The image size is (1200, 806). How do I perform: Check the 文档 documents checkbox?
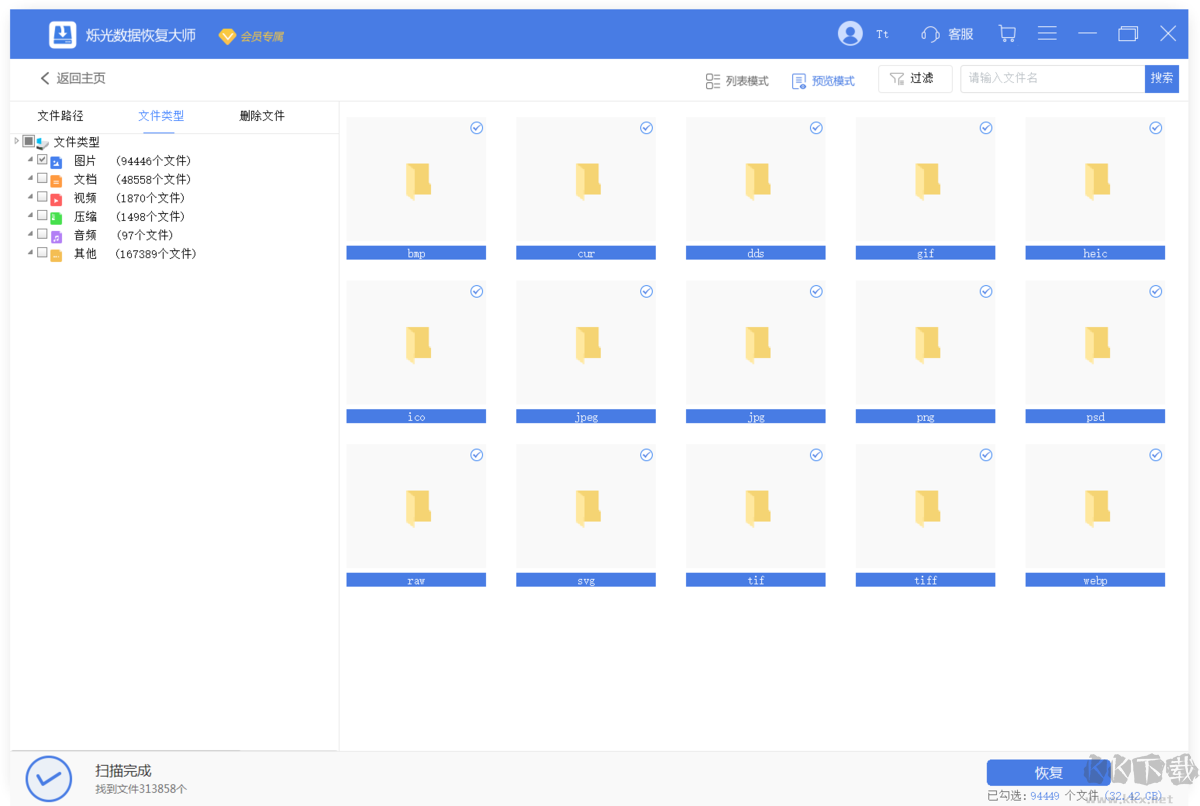pos(42,178)
